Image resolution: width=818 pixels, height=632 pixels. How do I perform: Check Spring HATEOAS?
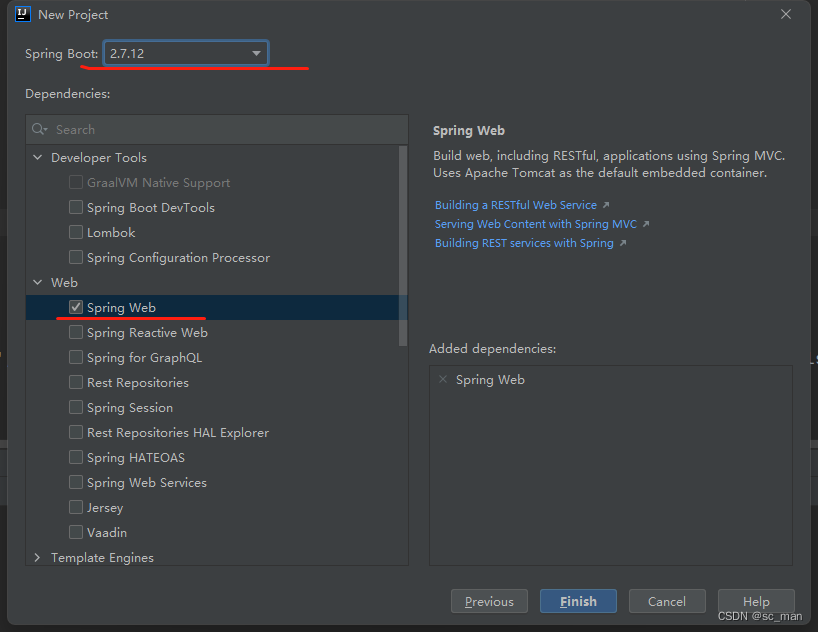(76, 458)
